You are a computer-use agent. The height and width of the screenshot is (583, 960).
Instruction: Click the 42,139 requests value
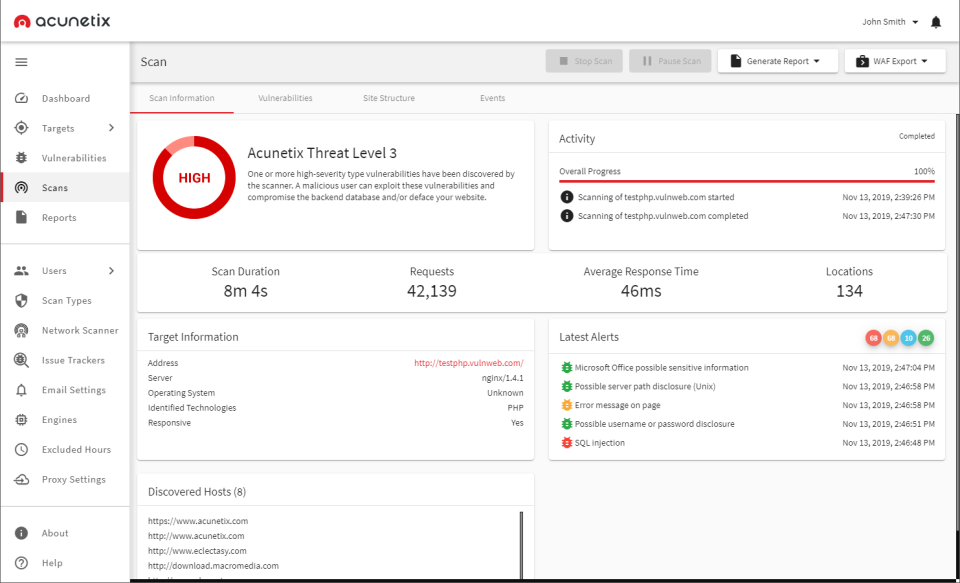[x=432, y=291]
